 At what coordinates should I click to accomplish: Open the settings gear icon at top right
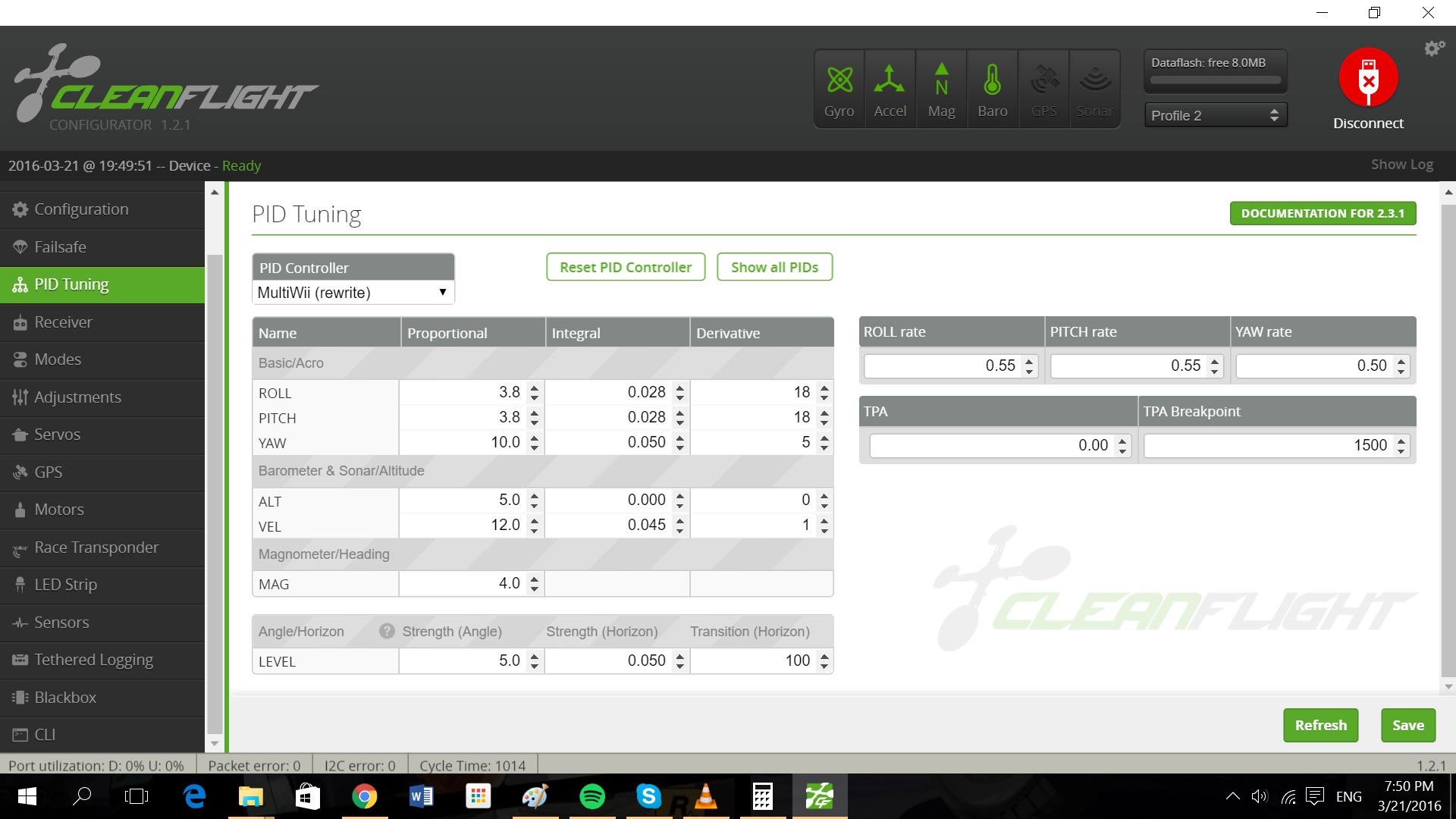click(x=1434, y=49)
